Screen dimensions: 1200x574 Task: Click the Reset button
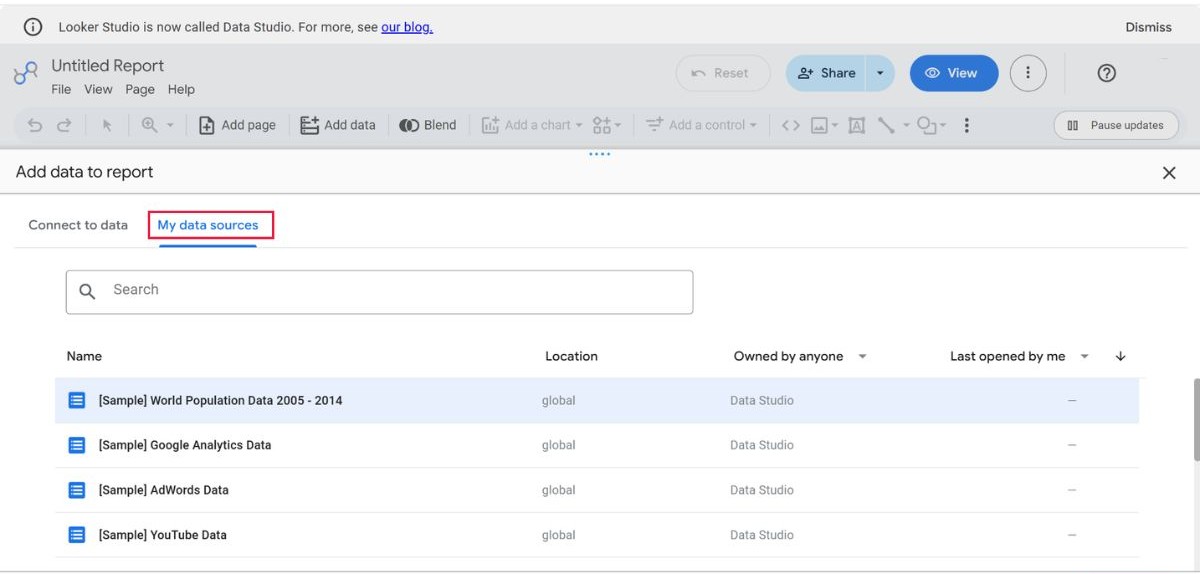pyautogui.click(x=723, y=73)
